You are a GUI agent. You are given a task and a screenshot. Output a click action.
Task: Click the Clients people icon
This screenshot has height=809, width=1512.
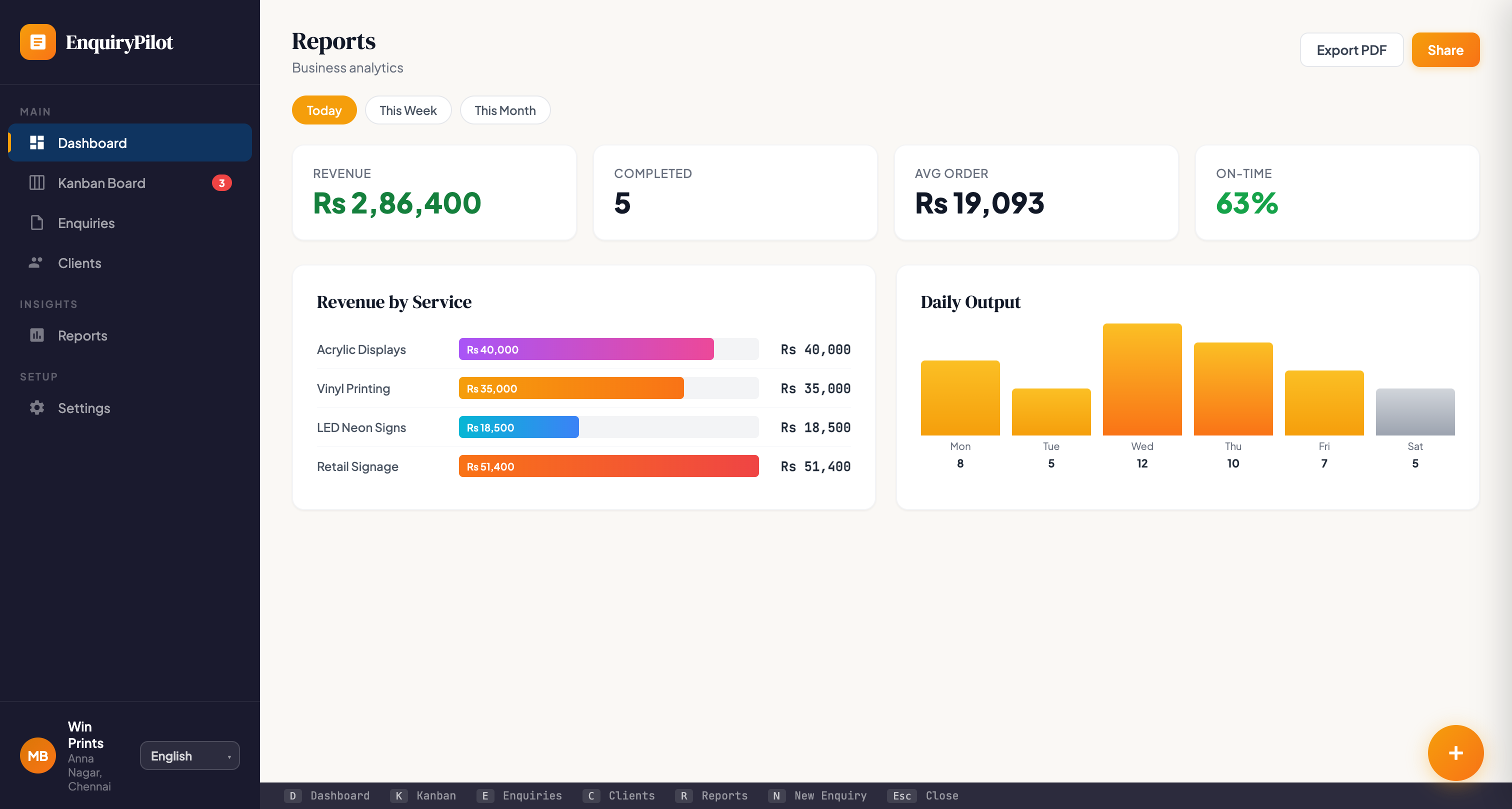tap(36, 262)
